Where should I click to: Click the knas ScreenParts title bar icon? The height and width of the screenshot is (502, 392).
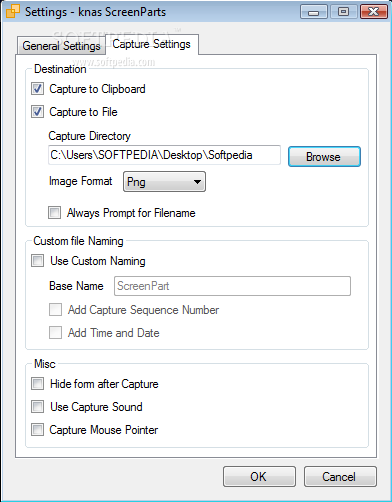(x=13, y=11)
